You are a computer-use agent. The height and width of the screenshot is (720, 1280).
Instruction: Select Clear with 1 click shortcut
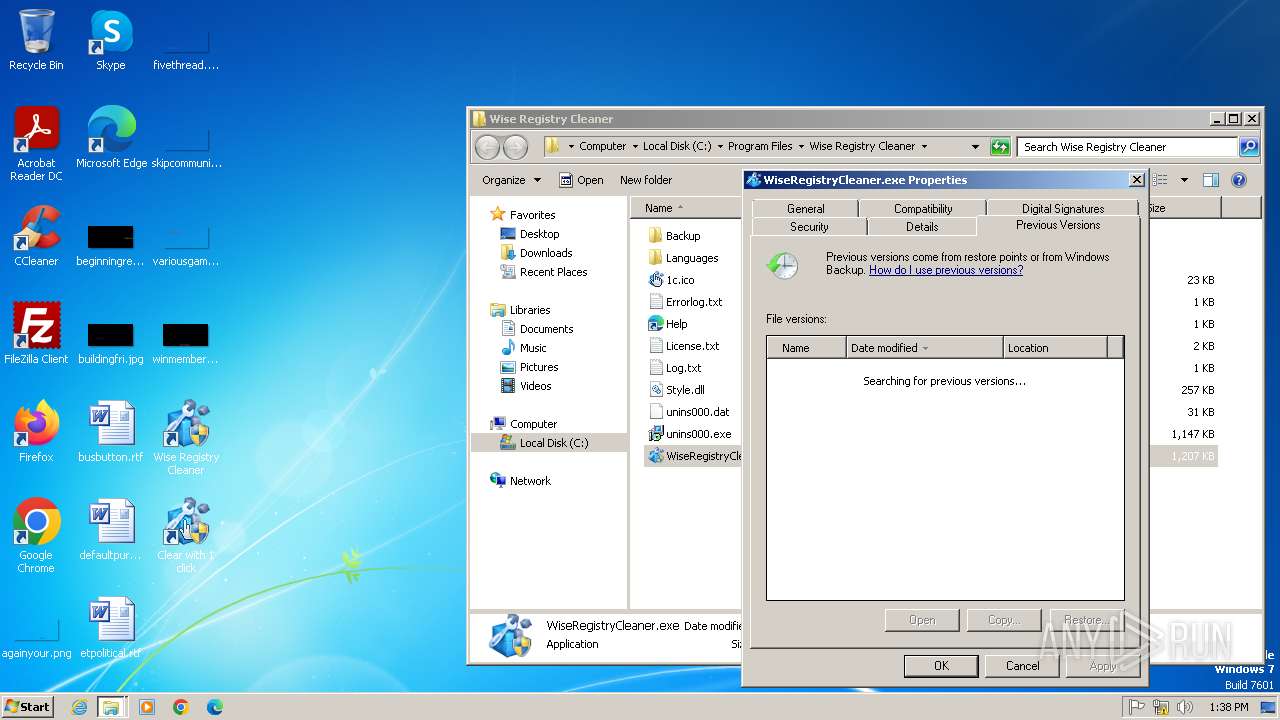(186, 536)
